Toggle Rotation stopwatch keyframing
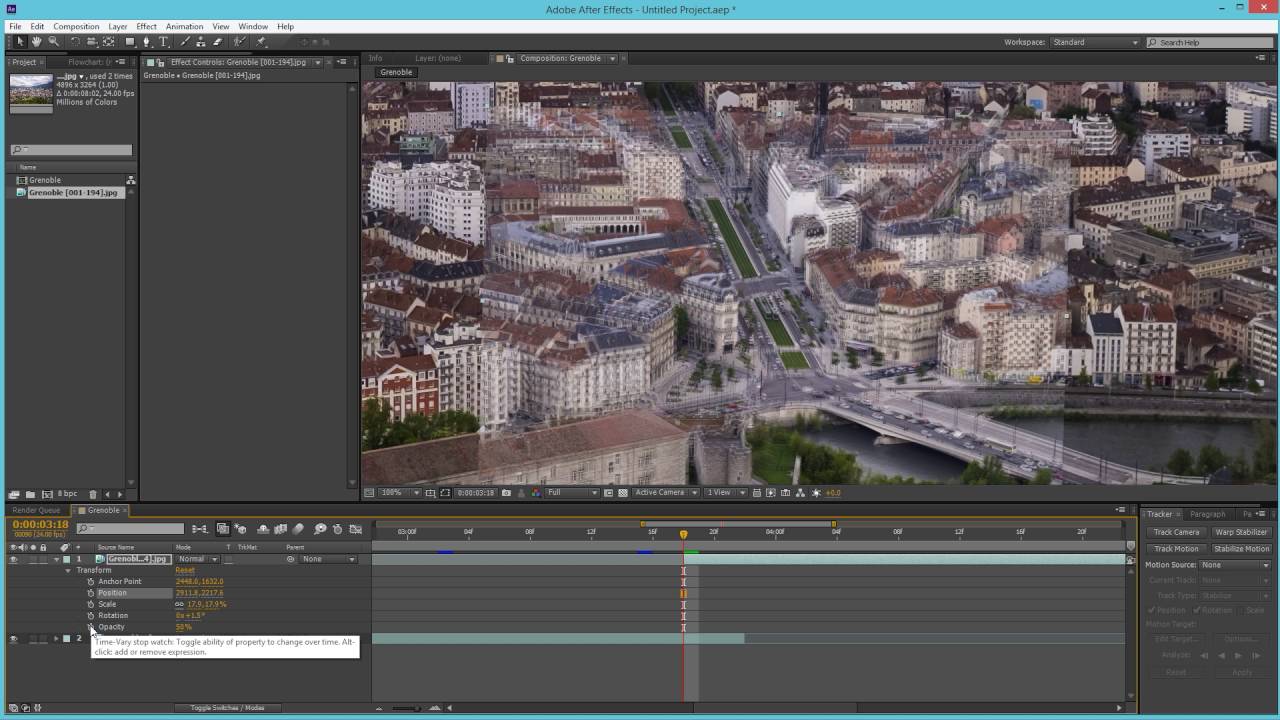 pos(91,616)
